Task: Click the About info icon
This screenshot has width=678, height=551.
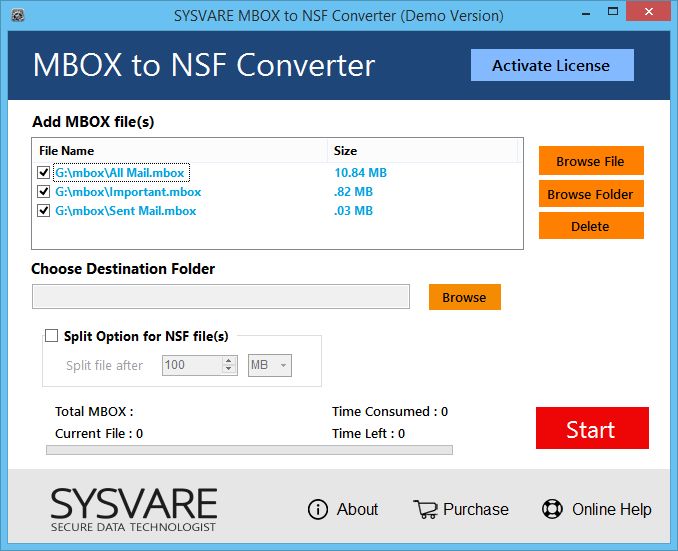Action: [318, 509]
